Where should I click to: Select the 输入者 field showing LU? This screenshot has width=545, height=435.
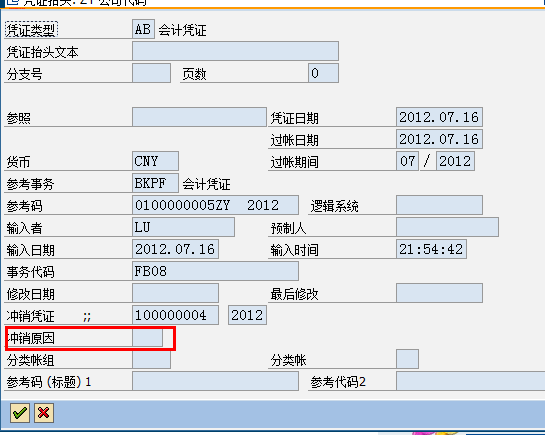pyautogui.click(x=183, y=227)
